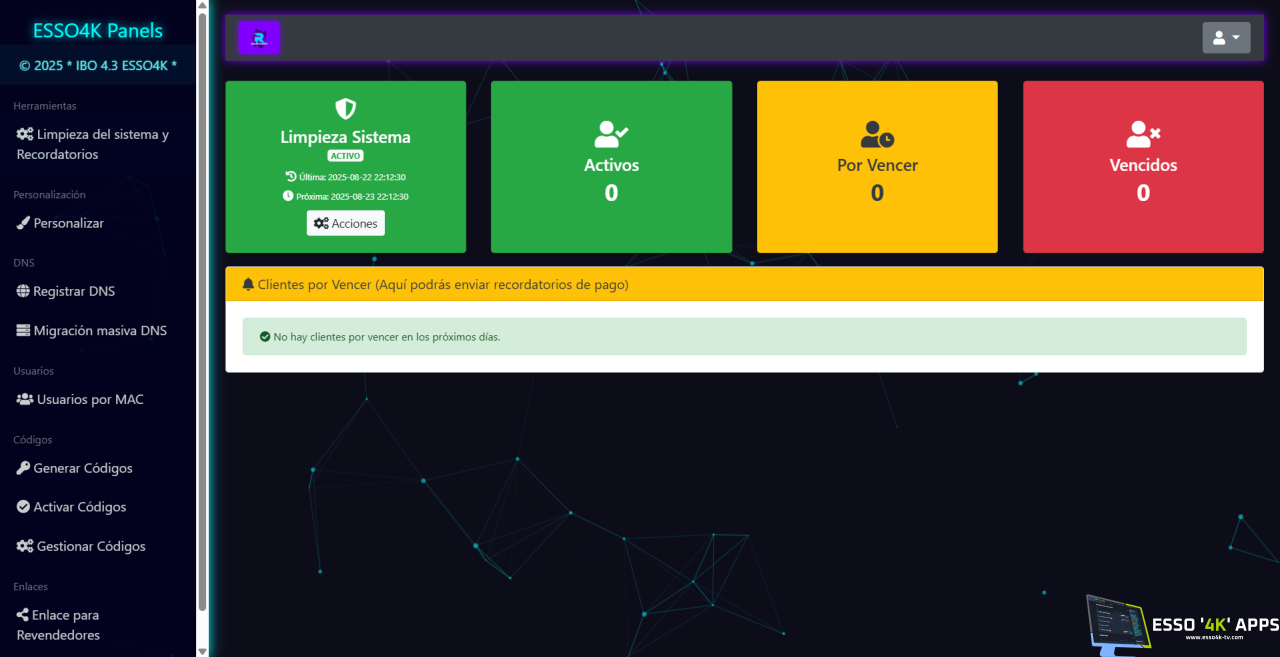Open Gestionar Códigos page
Viewport: 1280px width, 657px height.
pyautogui.click(x=90, y=546)
